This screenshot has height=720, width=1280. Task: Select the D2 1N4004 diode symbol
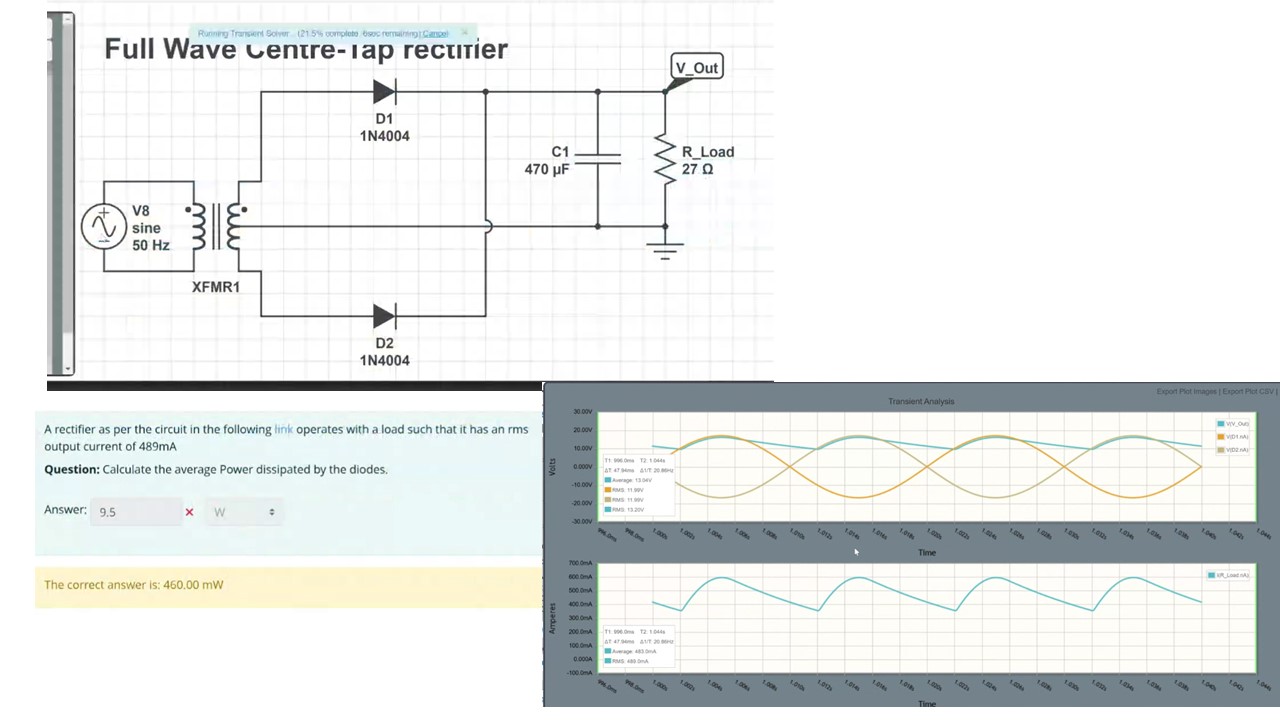tap(385, 317)
